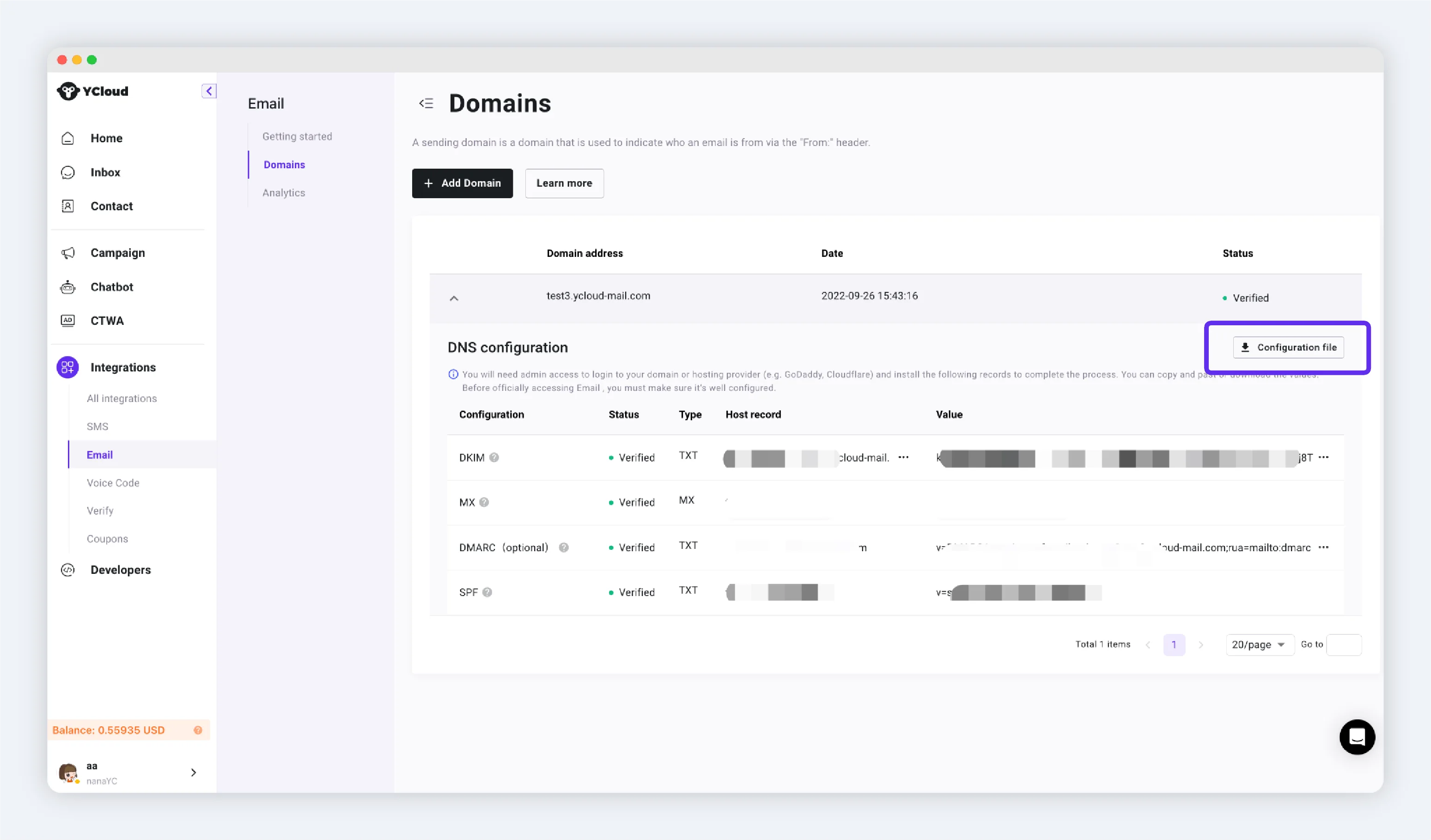This screenshot has width=1431, height=840.
Task: Click the user avatar picture
Action: coord(68,773)
